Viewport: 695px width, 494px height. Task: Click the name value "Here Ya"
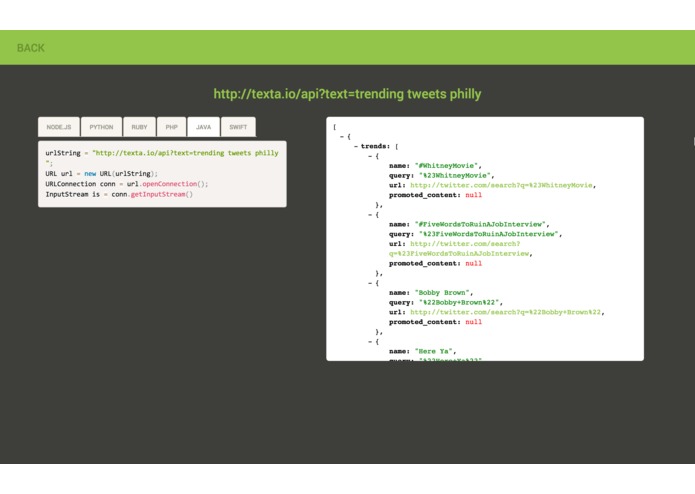(433, 351)
